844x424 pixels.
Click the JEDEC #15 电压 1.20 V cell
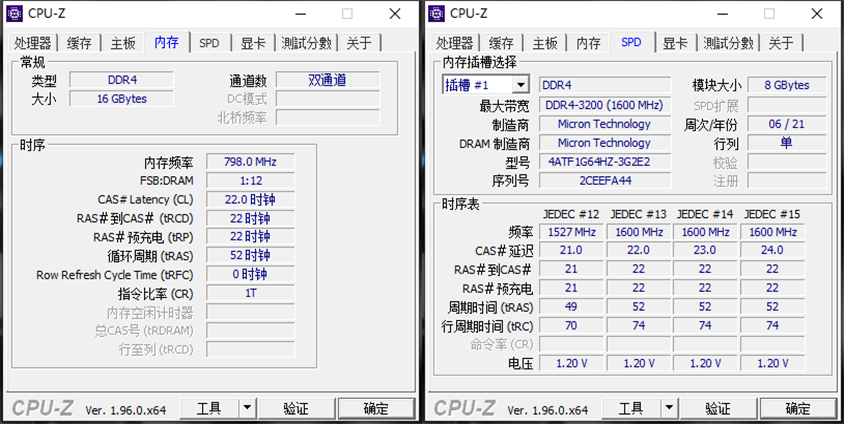click(x=772, y=363)
